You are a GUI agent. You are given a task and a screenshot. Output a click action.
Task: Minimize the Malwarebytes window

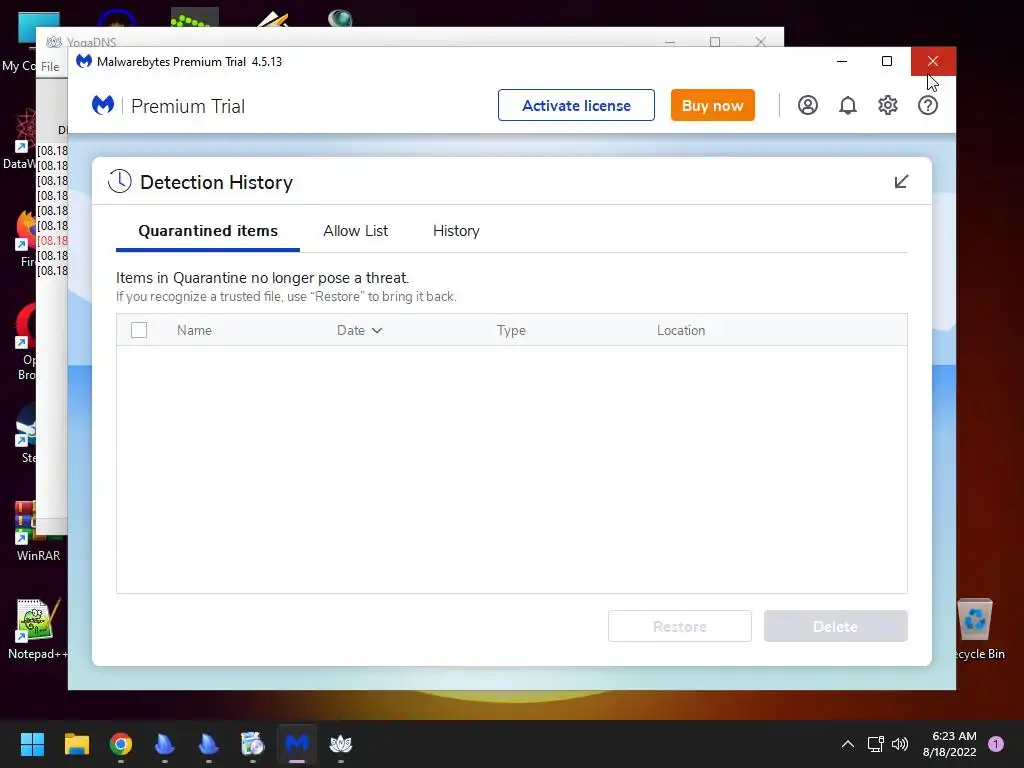842,61
